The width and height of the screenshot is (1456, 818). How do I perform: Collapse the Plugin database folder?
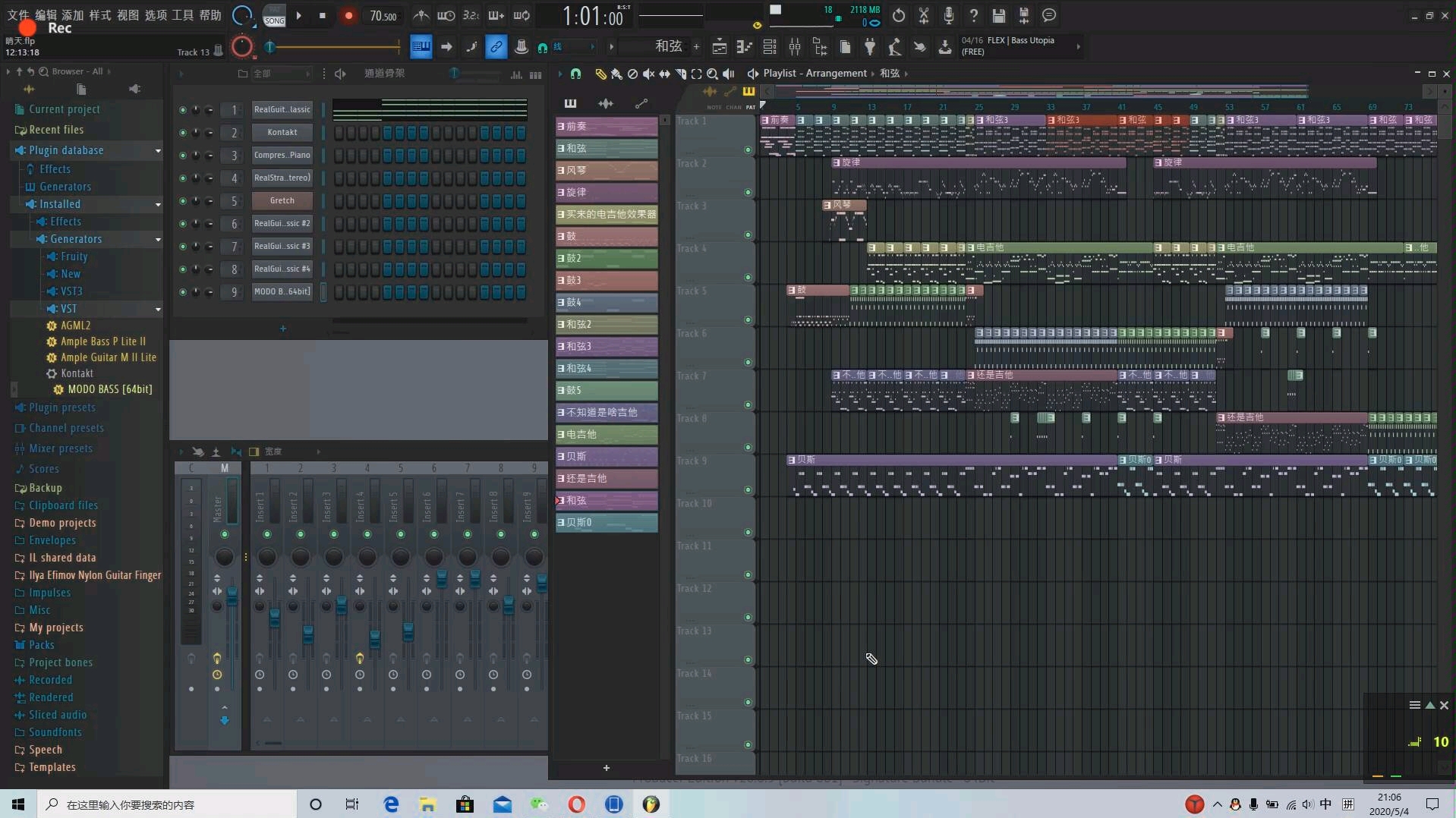point(158,151)
